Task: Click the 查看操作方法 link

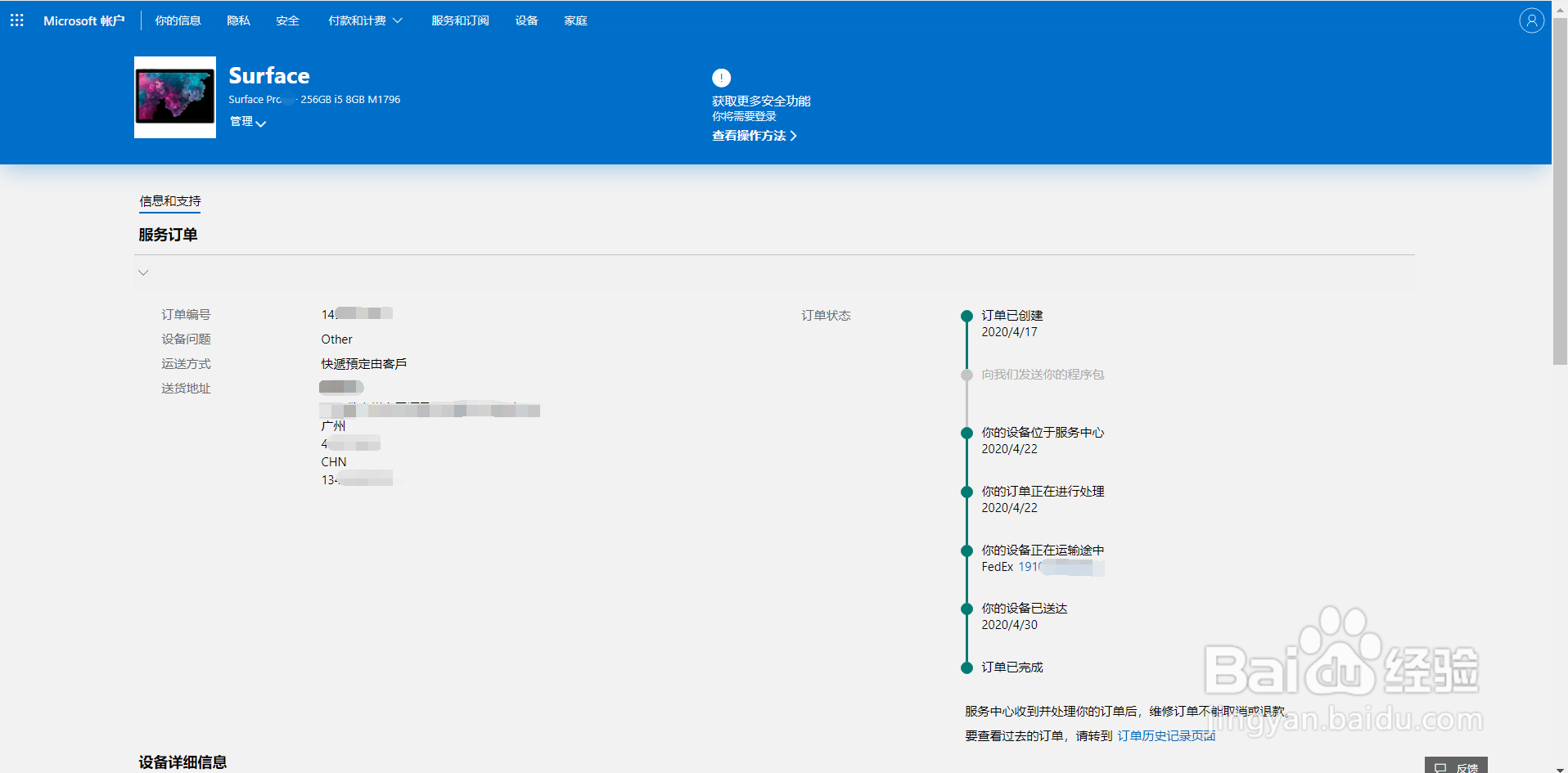Action: [x=755, y=136]
